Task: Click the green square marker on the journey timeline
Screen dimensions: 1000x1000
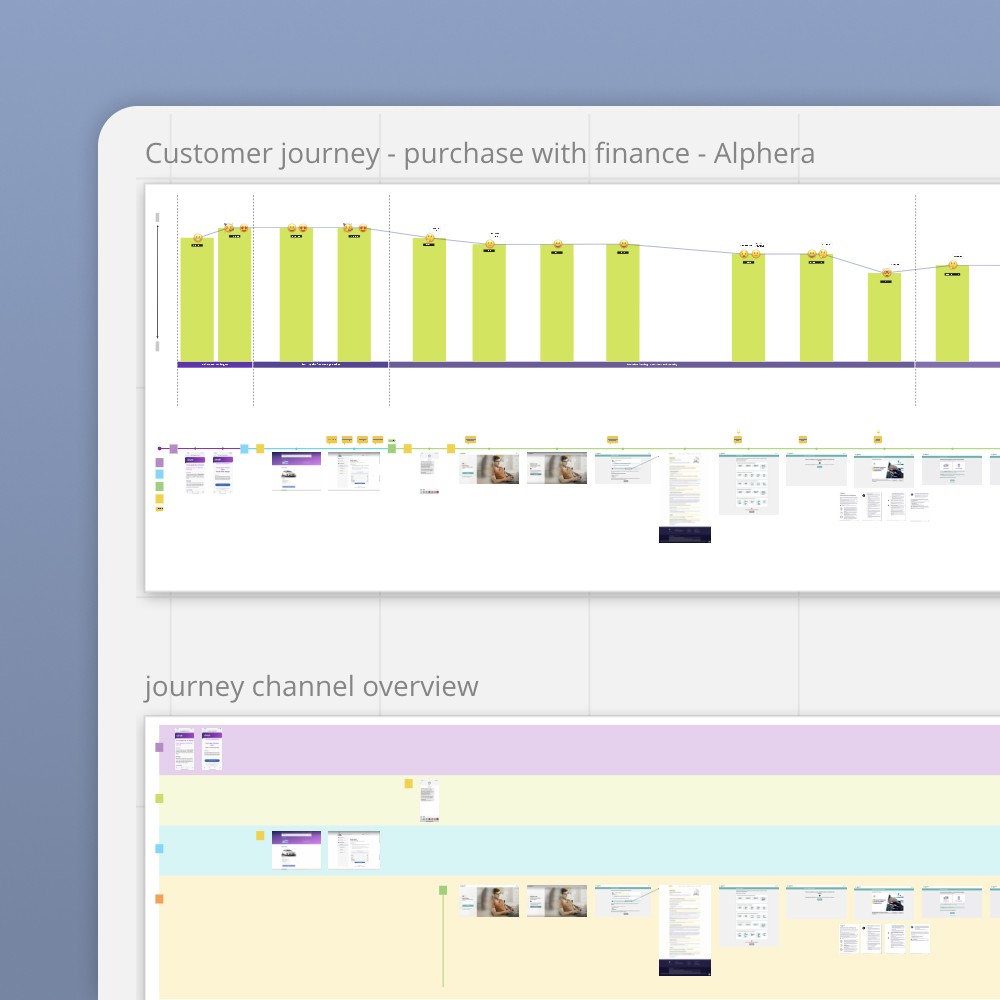Action: click(392, 448)
